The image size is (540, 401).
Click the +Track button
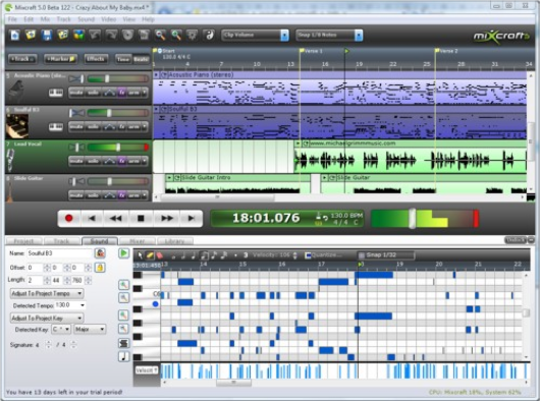pos(22,59)
